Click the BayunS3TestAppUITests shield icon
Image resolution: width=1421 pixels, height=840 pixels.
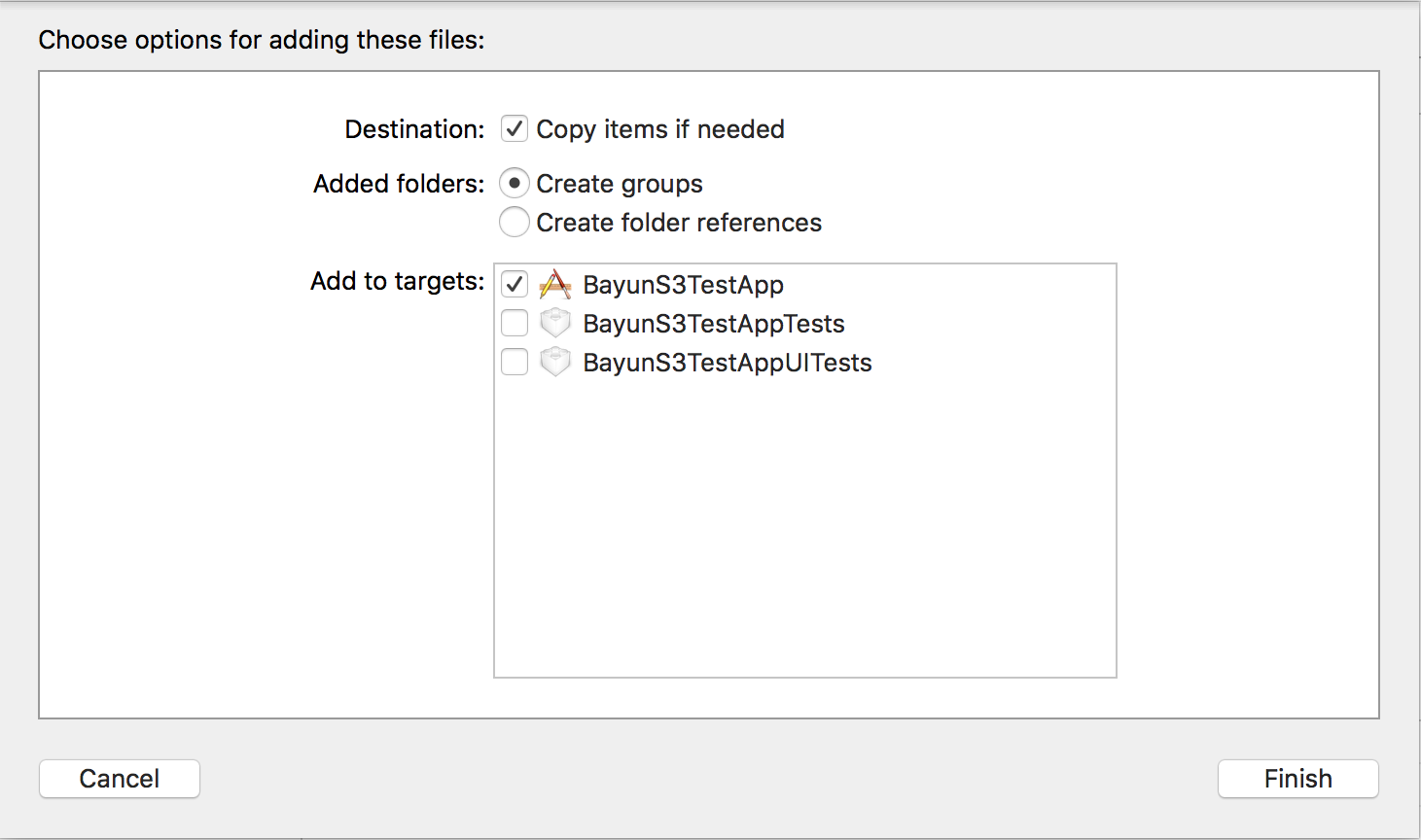coord(554,362)
